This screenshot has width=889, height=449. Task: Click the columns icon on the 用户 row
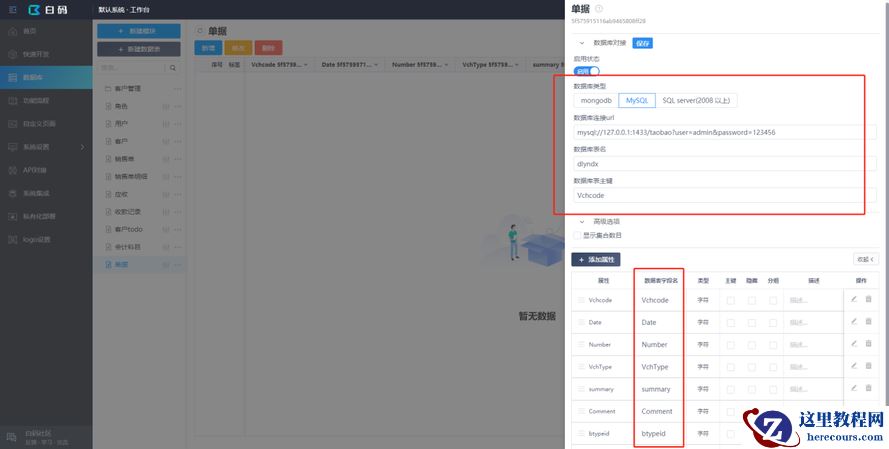tap(166, 124)
